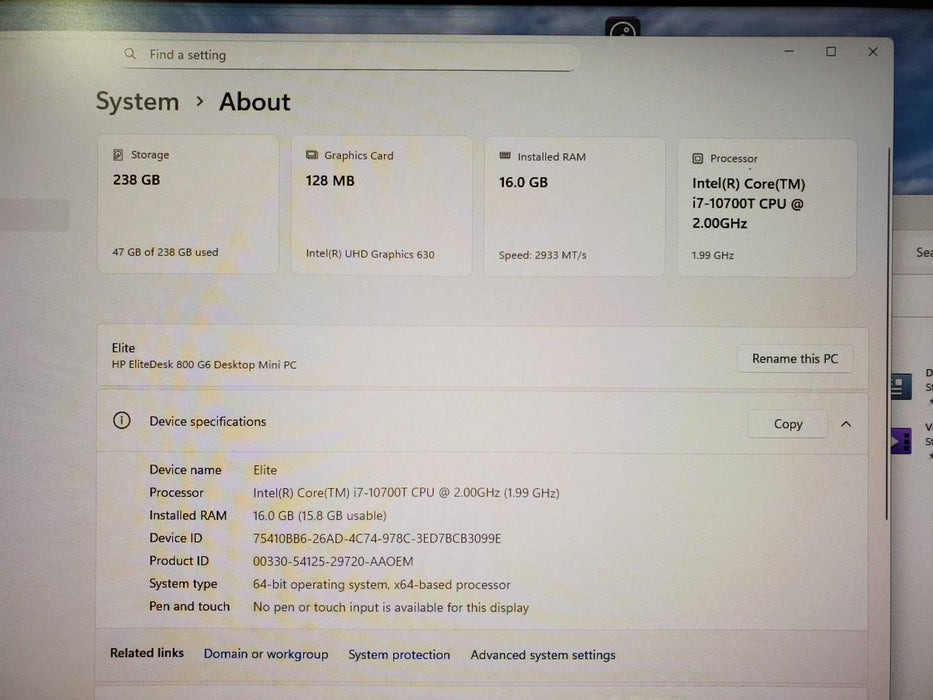Close the Settings window
Screen dimensions: 933x700
pyautogui.click(x=873, y=52)
